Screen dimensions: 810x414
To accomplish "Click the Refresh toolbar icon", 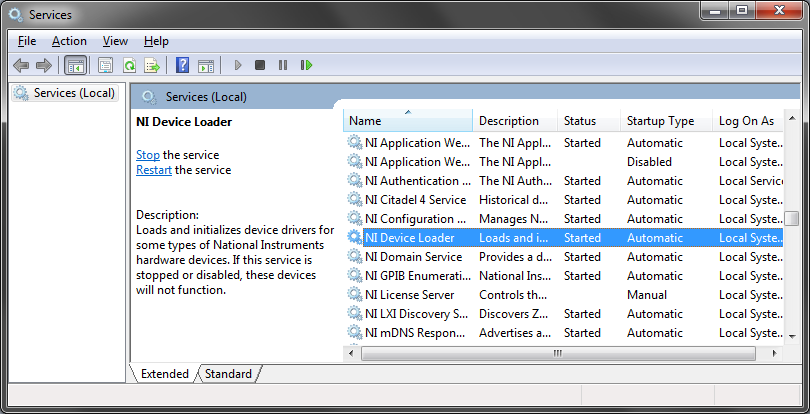I will pos(129,65).
